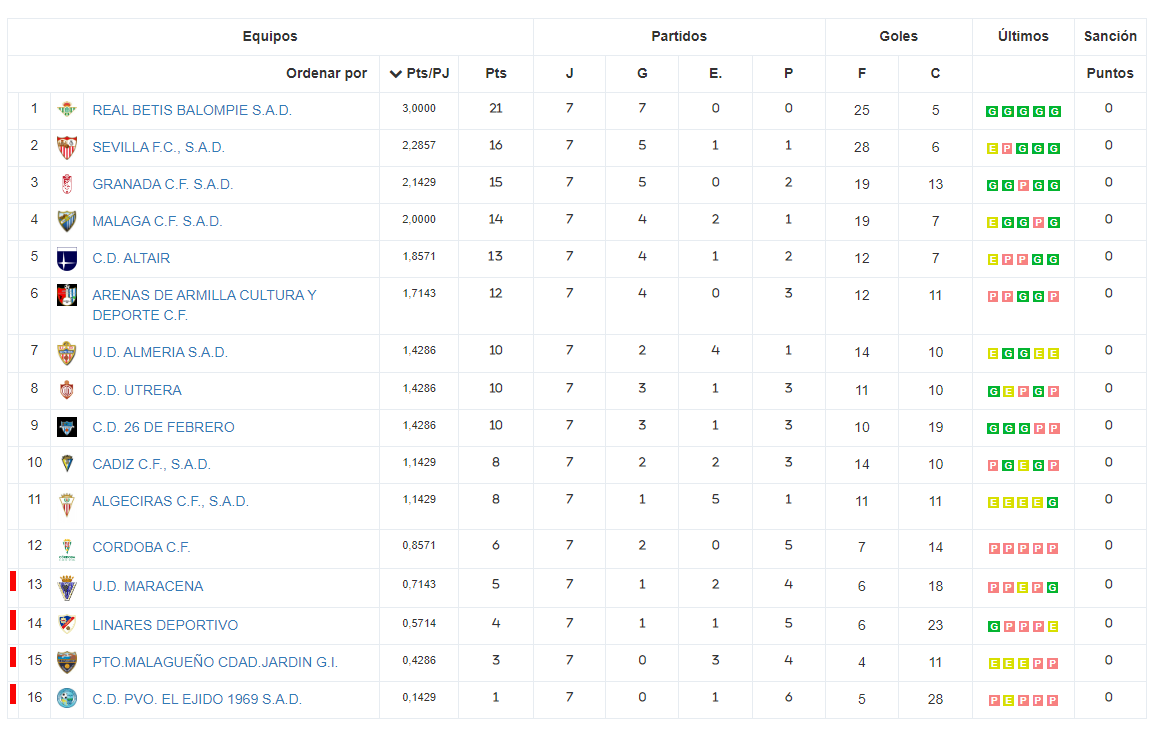
Task: Click the first E result box for Sevilla
Action: point(993,149)
